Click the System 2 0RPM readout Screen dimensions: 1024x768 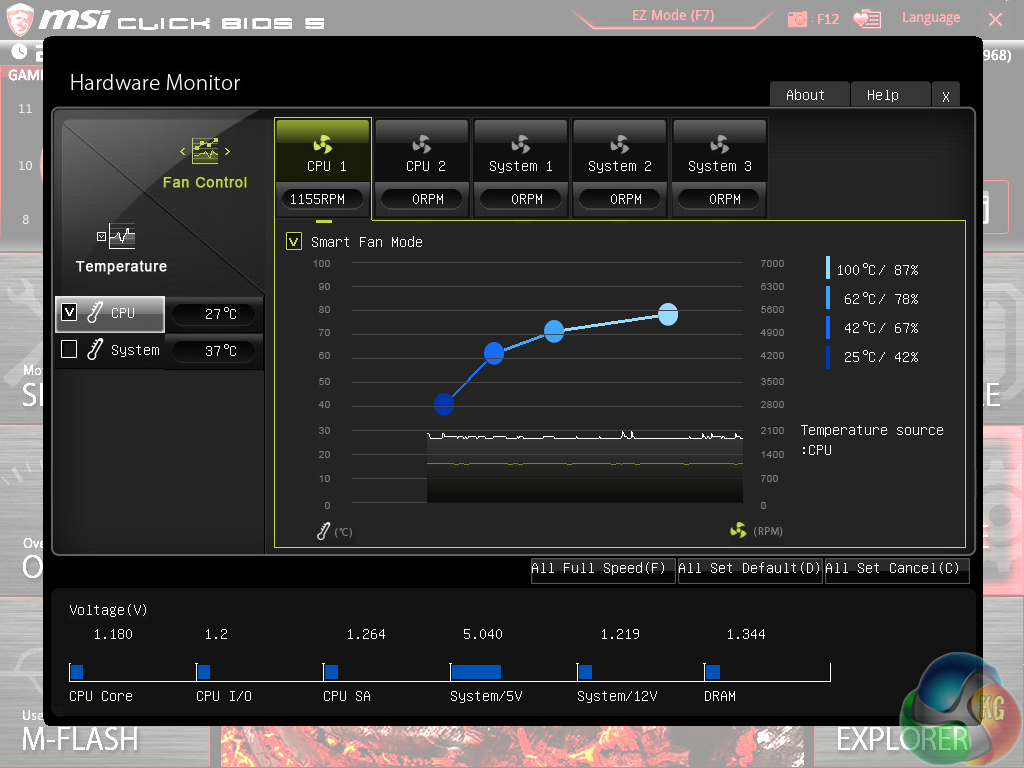619,199
